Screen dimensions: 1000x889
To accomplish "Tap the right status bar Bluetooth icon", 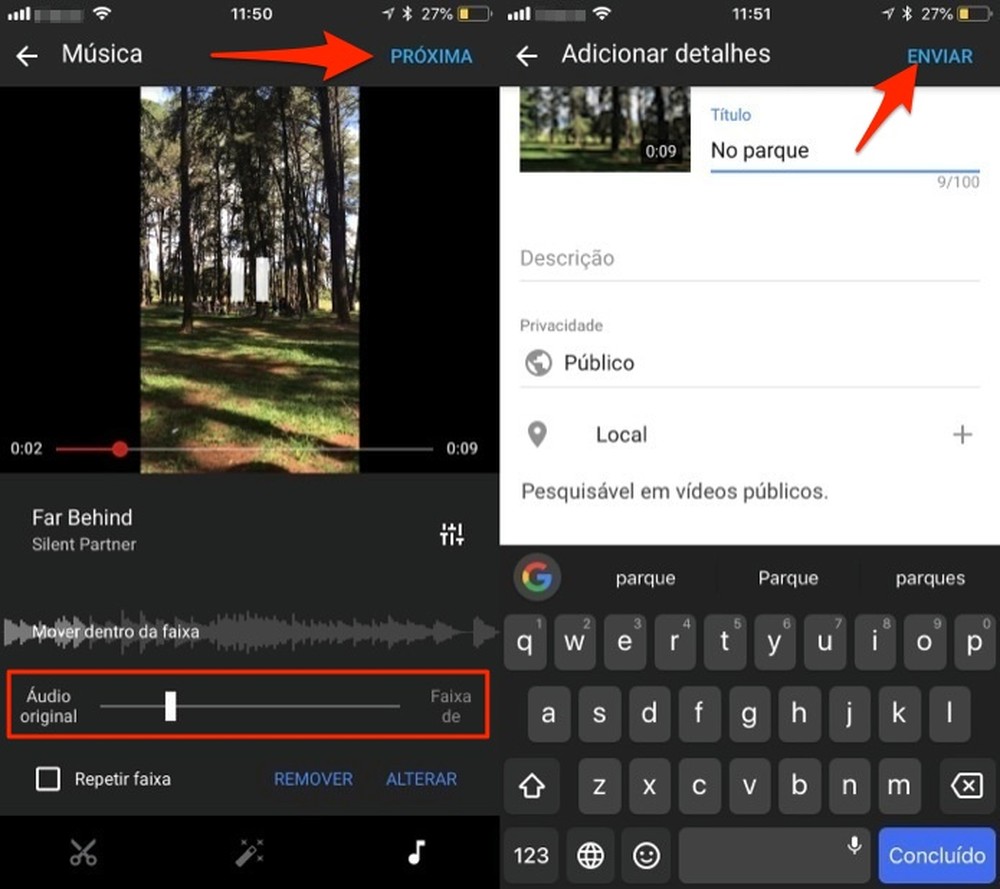I will point(907,13).
